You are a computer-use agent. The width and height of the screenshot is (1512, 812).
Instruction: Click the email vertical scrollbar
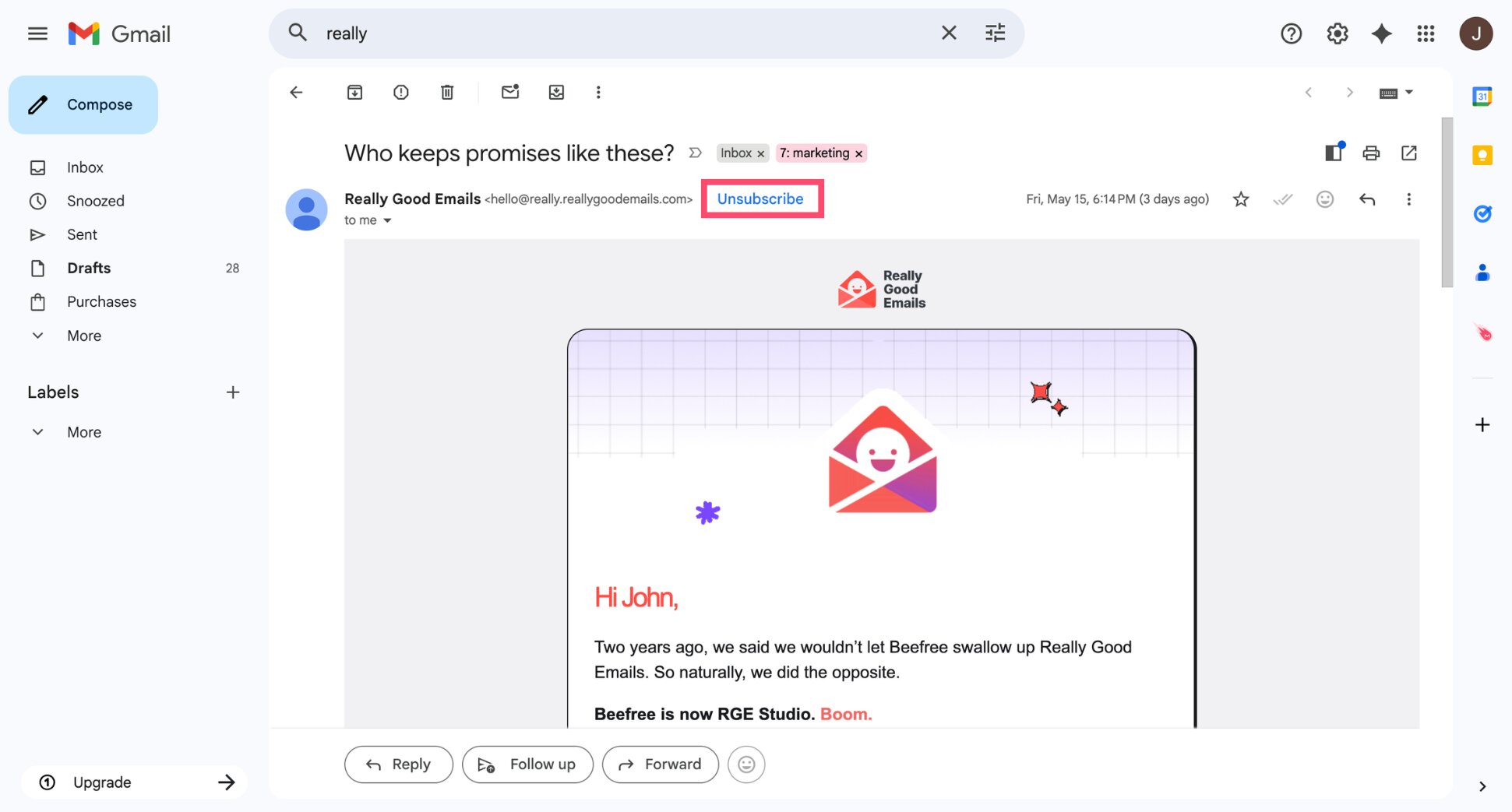click(1447, 202)
